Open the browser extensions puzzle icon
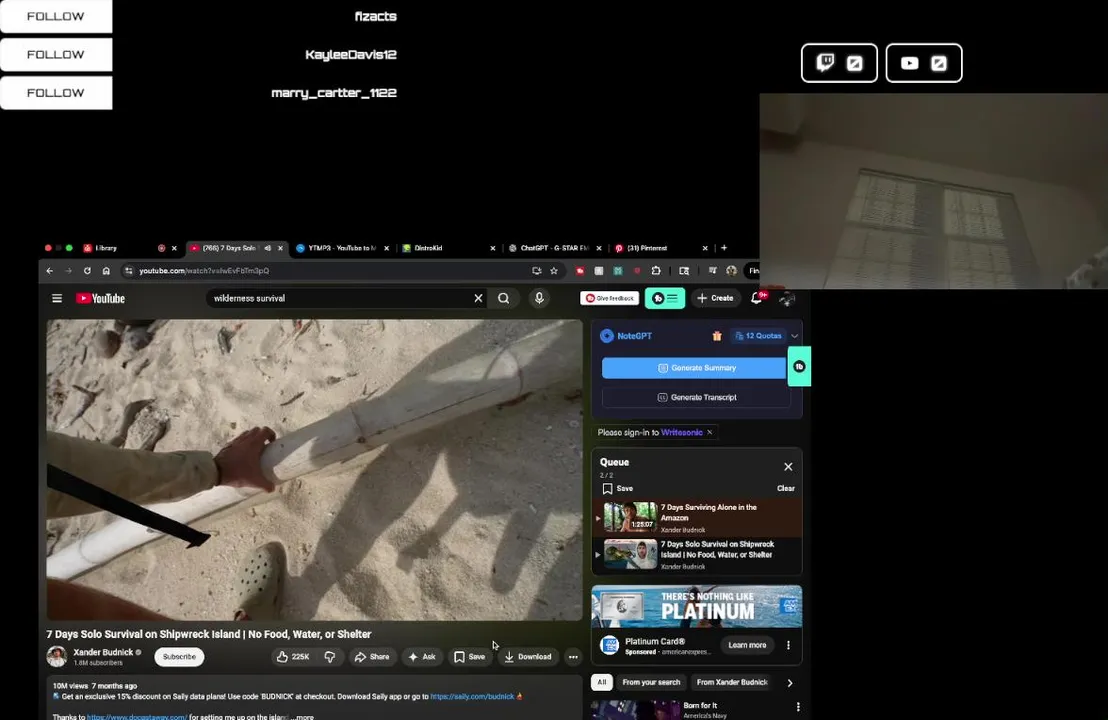The width and height of the screenshot is (1108, 720). 656,271
